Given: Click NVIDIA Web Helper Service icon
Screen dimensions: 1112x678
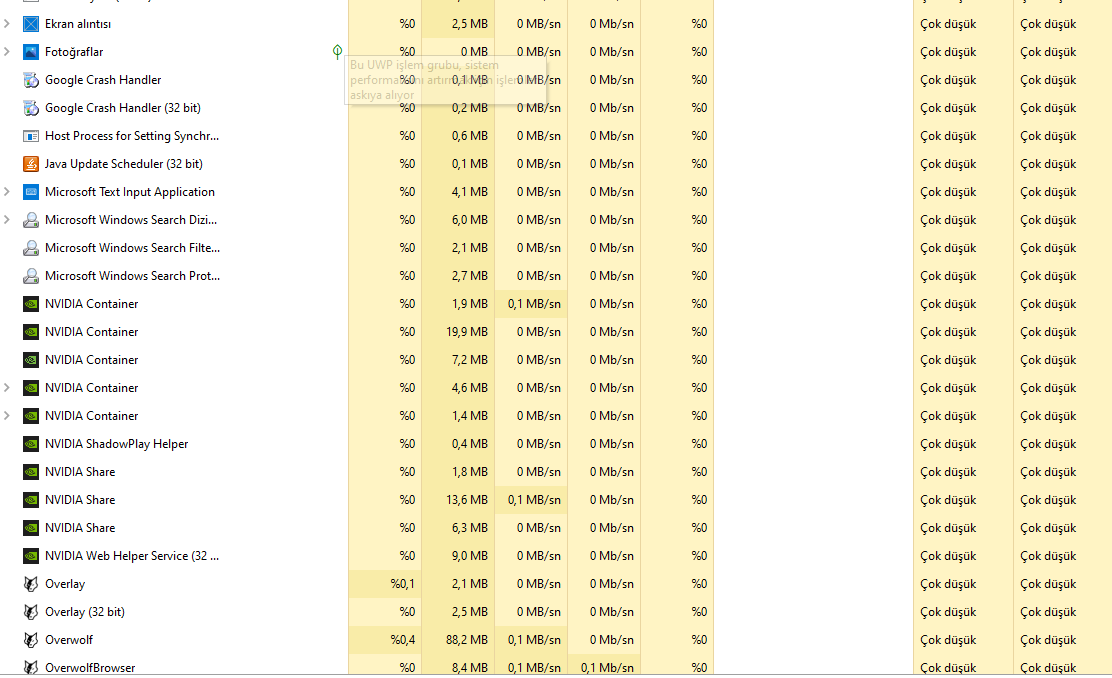Looking at the screenshot, I should coord(31,556).
